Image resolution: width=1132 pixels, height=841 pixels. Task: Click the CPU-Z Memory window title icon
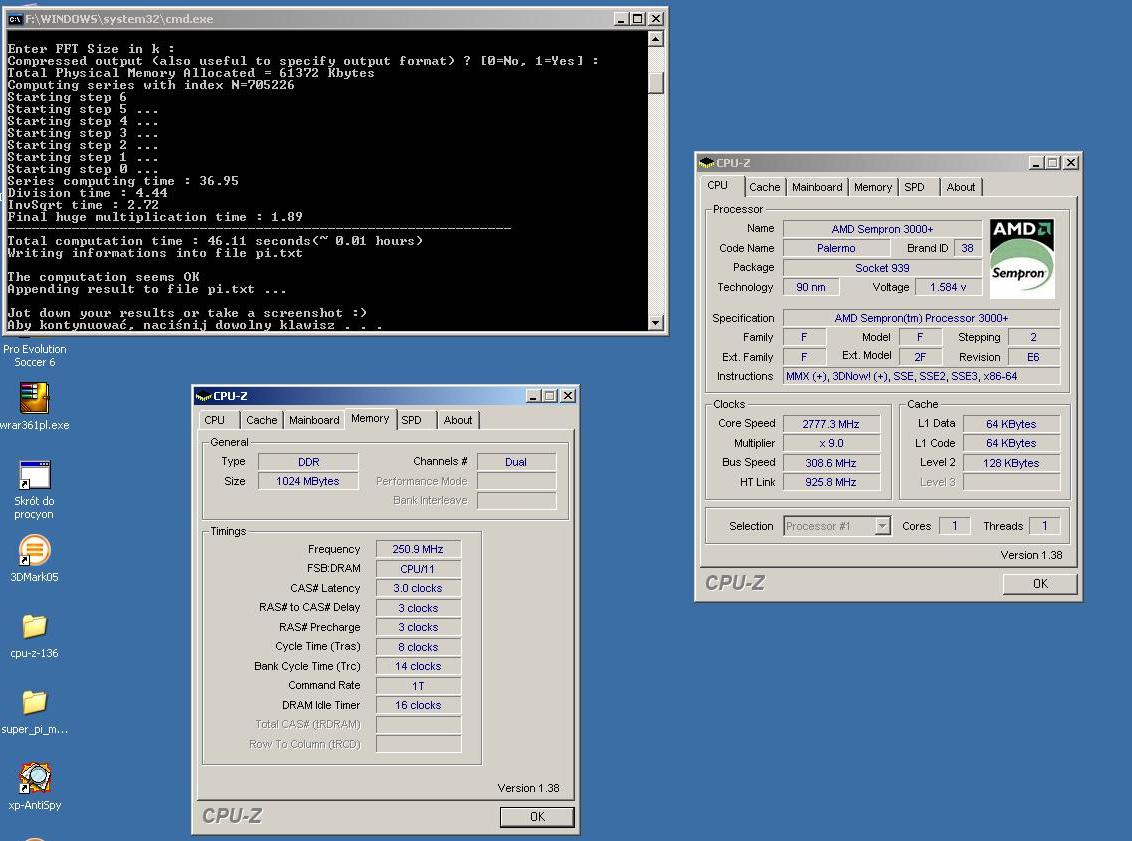[203, 396]
